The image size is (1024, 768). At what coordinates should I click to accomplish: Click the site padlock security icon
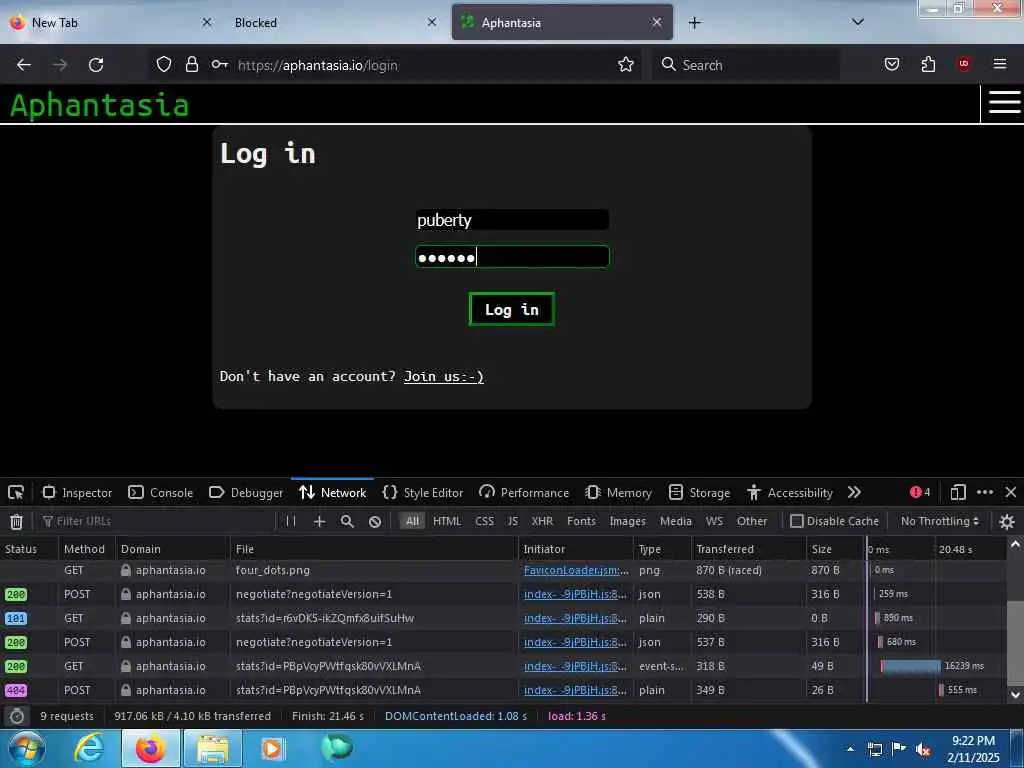[x=191, y=64]
